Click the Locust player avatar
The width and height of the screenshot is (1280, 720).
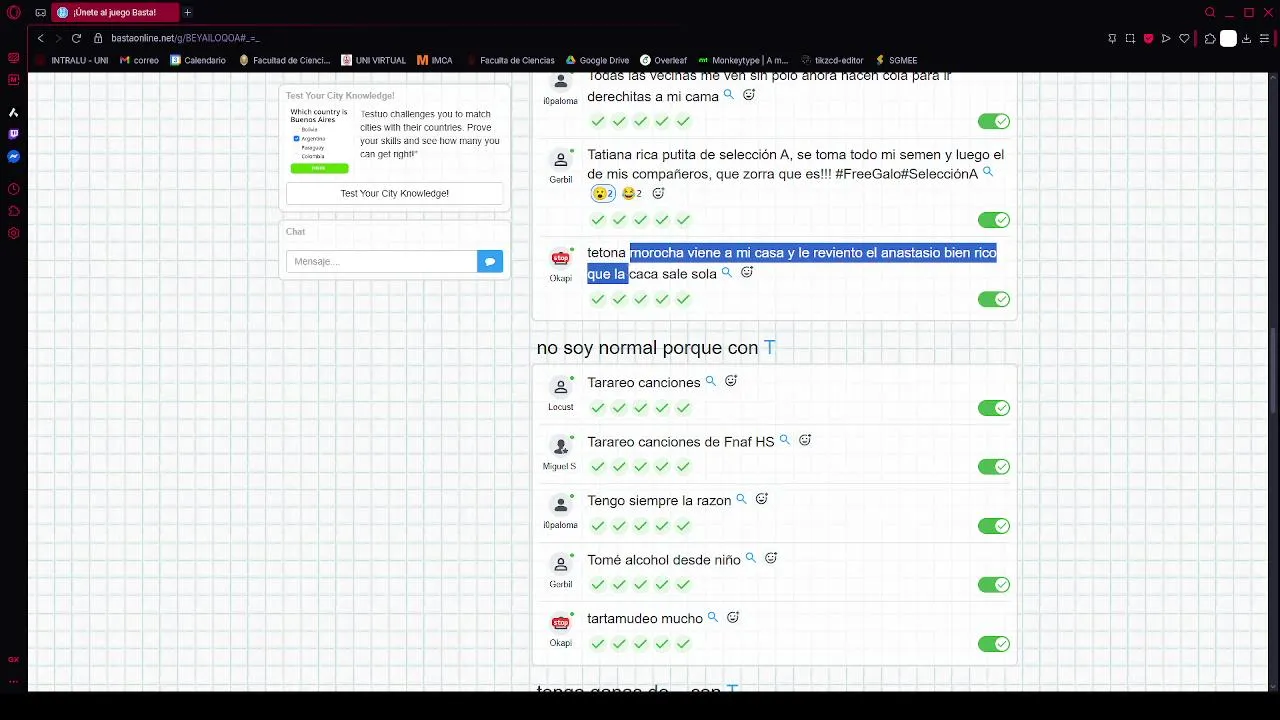click(x=561, y=387)
